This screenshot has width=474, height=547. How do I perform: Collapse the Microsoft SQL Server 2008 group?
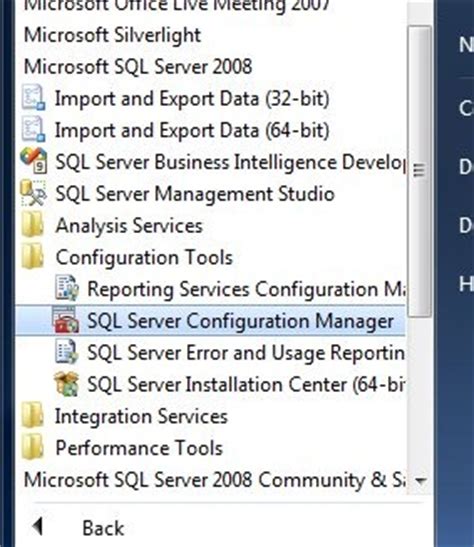138,67
